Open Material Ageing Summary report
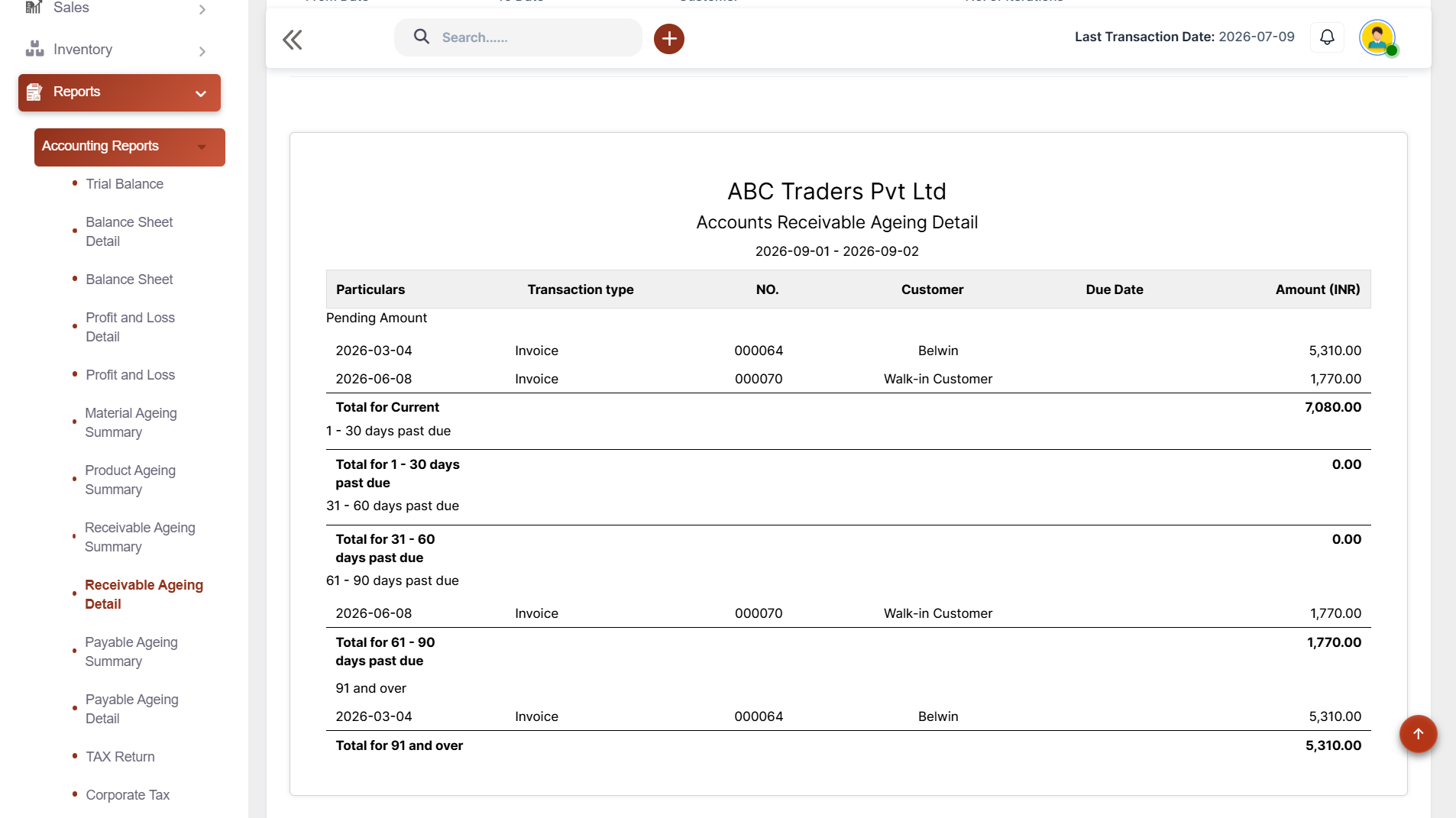 (x=131, y=422)
